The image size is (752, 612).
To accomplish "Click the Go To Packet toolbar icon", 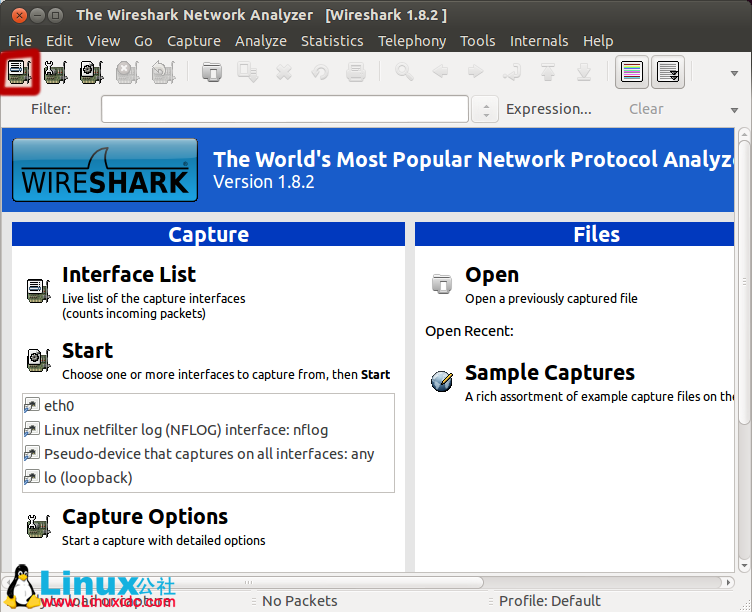I will [x=512, y=72].
